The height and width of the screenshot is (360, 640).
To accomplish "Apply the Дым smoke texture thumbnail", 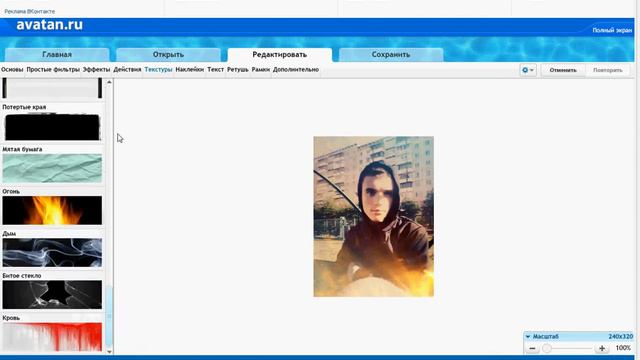I will pos(52,253).
